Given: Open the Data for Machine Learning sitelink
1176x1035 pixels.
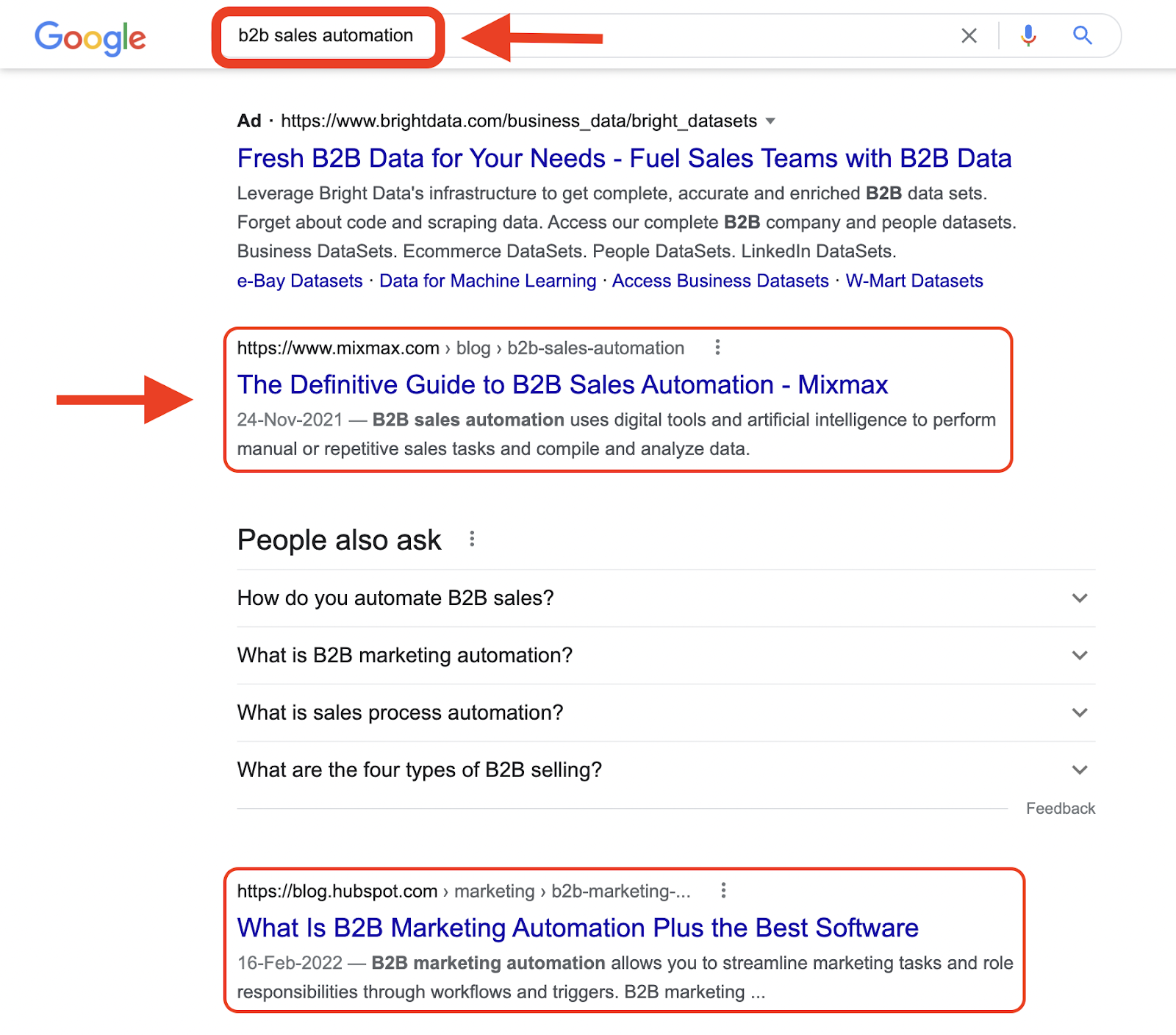Looking at the screenshot, I should [x=488, y=281].
